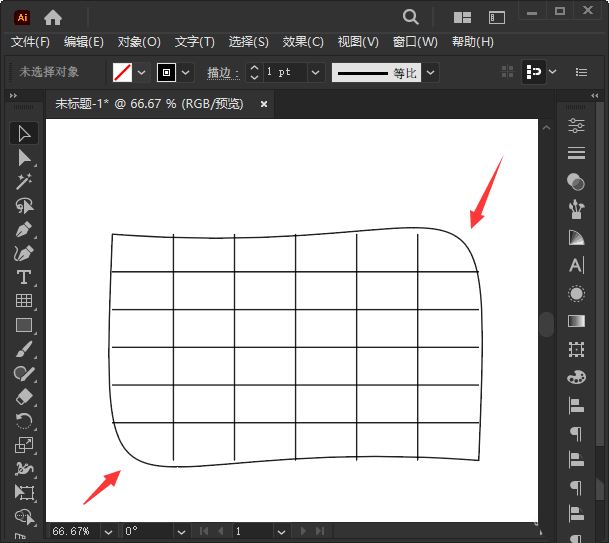Open the stroke weight dropdown
This screenshot has width=609, height=543.
click(315, 72)
